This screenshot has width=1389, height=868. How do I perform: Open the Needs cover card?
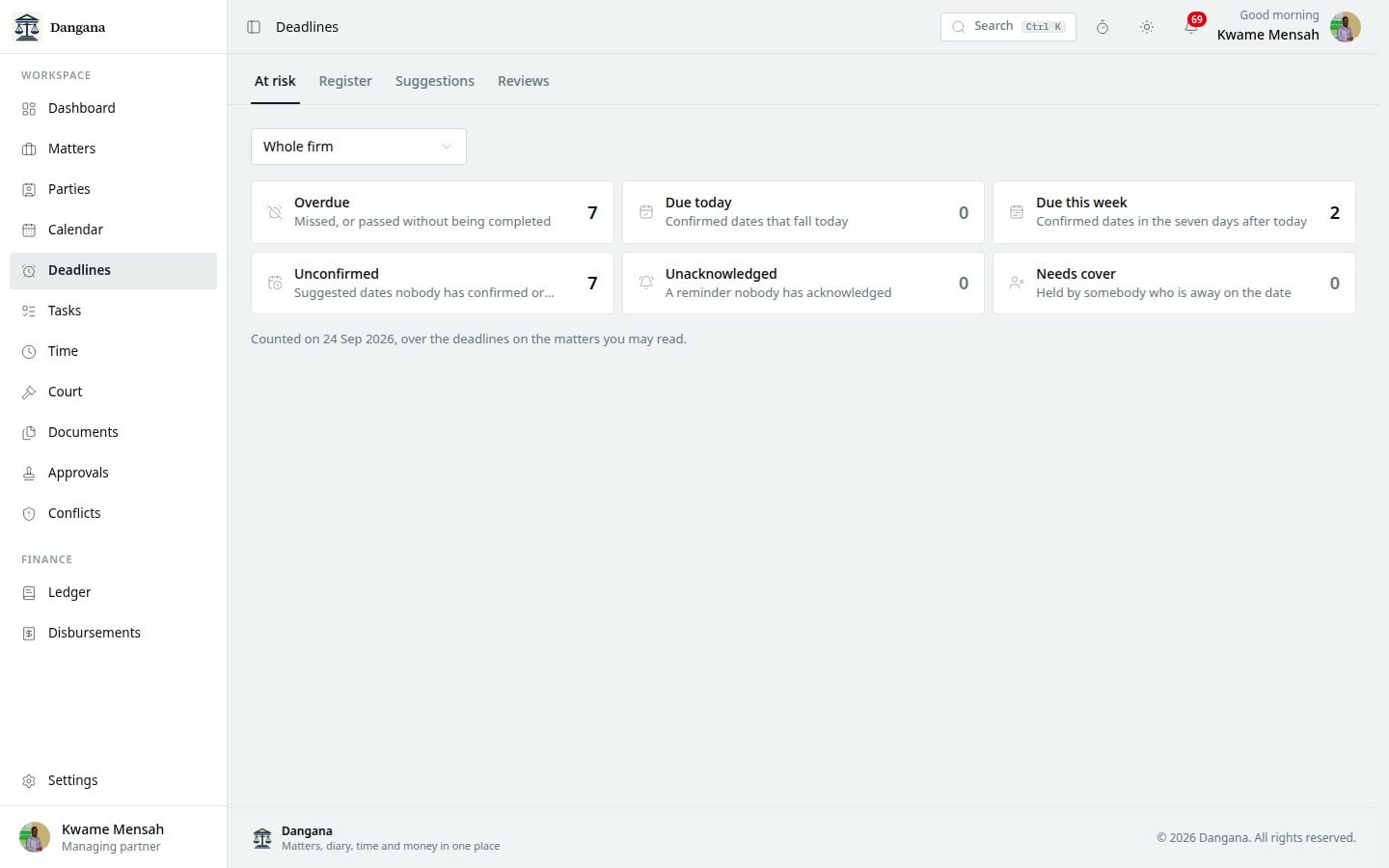click(x=1174, y=284)
